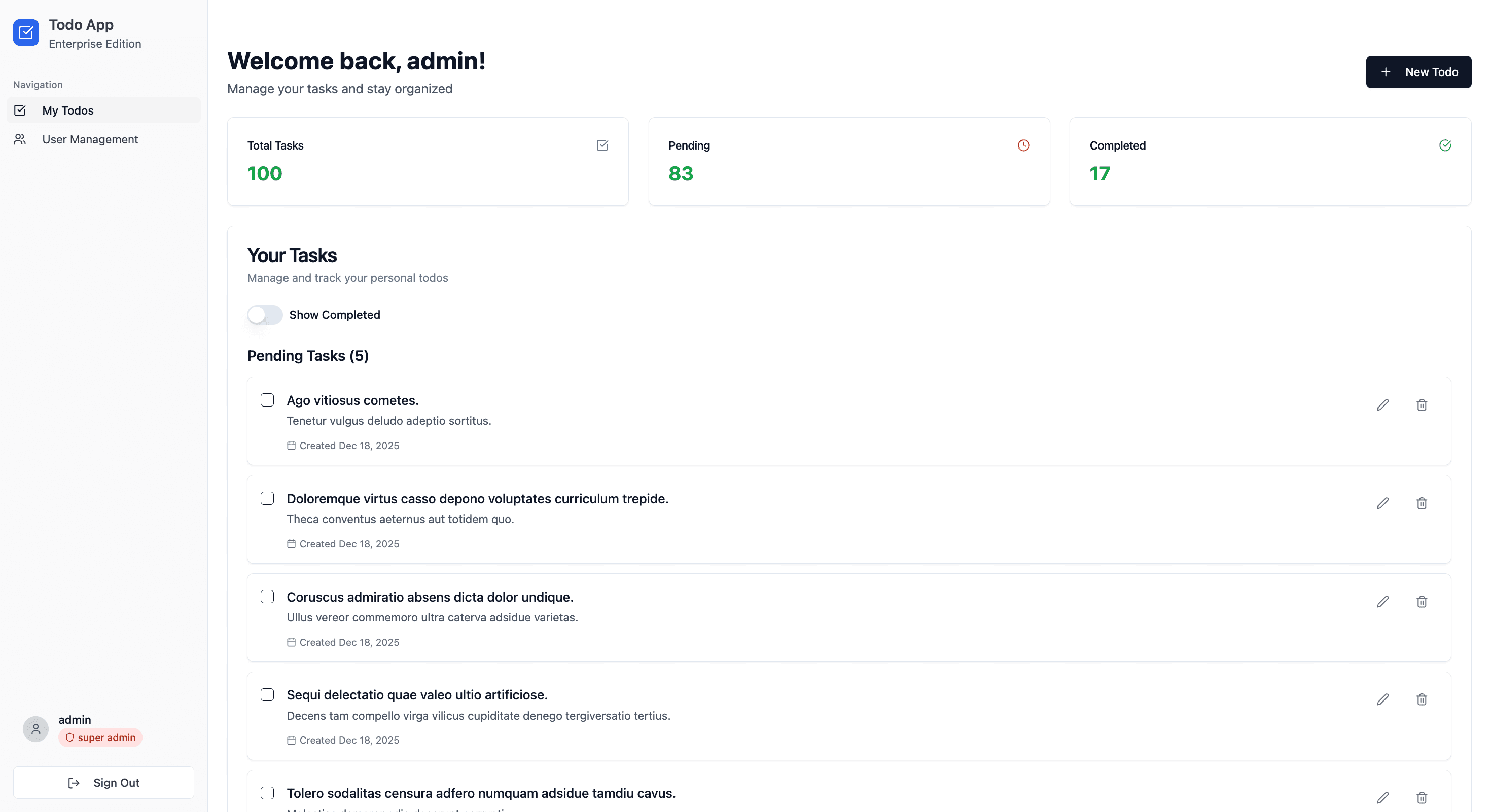Delete 'Doloremque virtus casso' using its trash icon
1491x812 pixels.
click(1422, 504)
